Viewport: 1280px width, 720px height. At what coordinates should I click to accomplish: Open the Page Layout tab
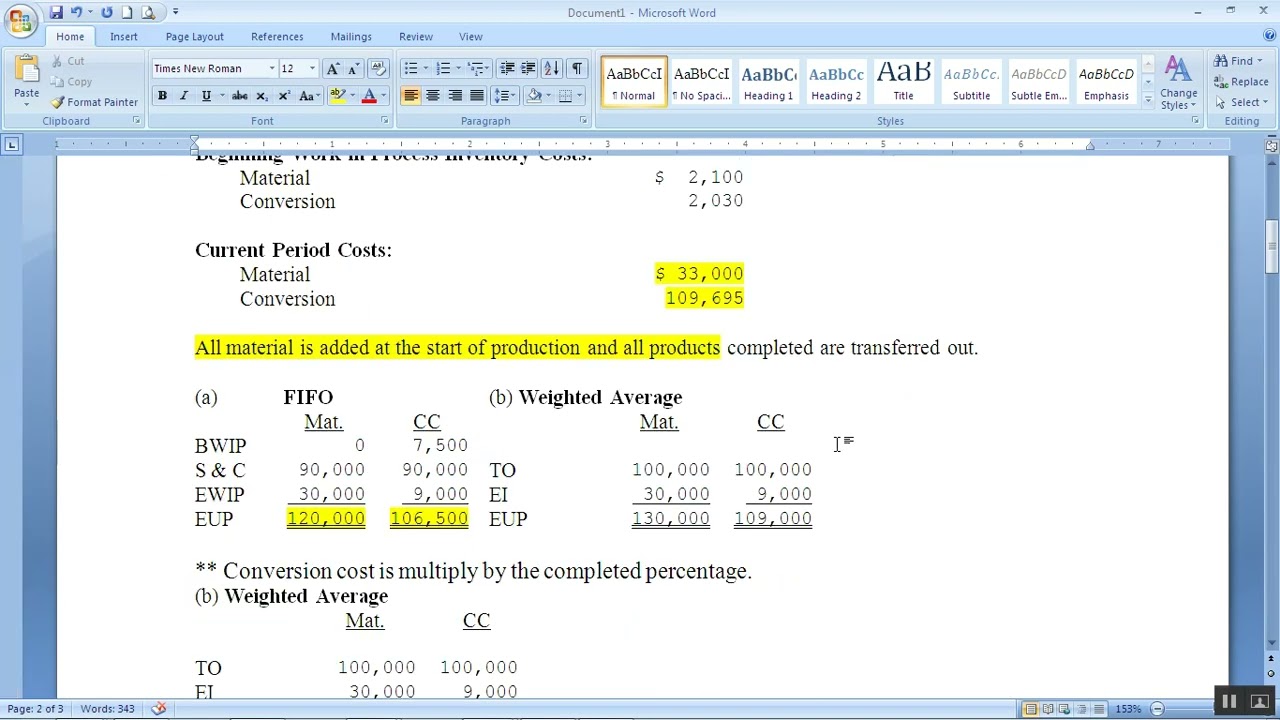click(x=195, y=37)
